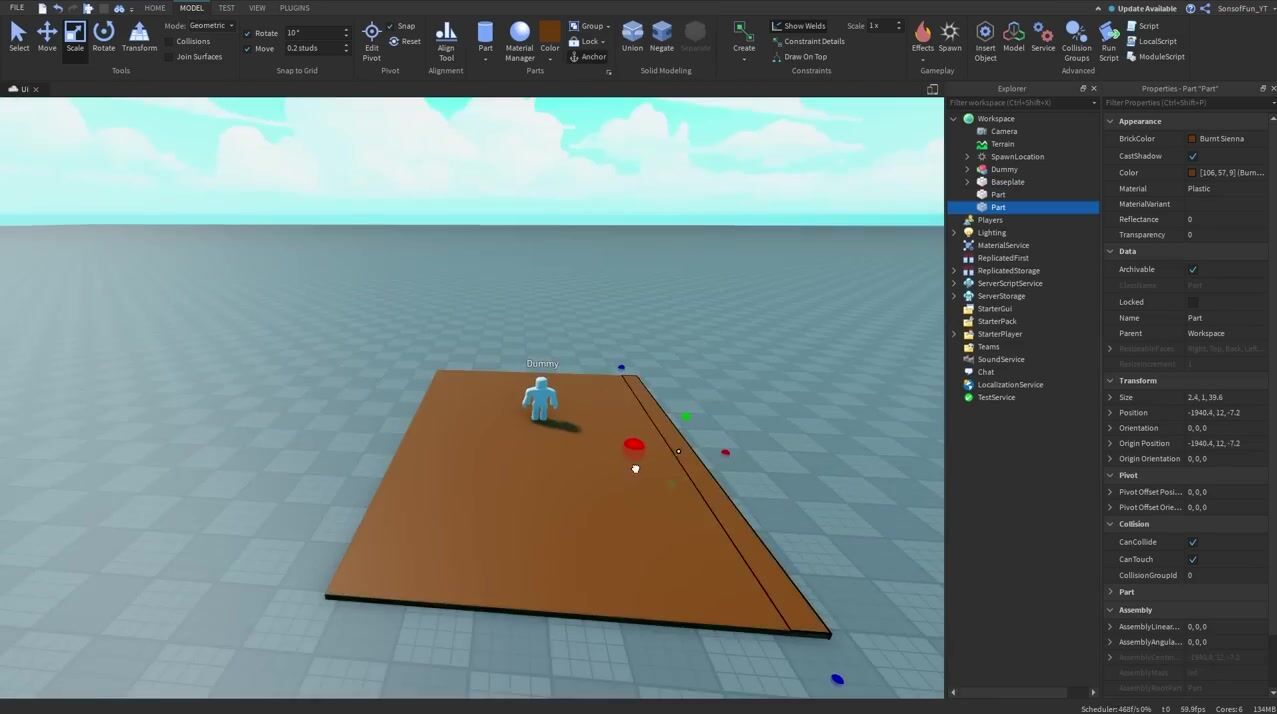Choose the Transform tool
The height and width of the screenshot is (714, 1277).
click(x=139, y=36)
